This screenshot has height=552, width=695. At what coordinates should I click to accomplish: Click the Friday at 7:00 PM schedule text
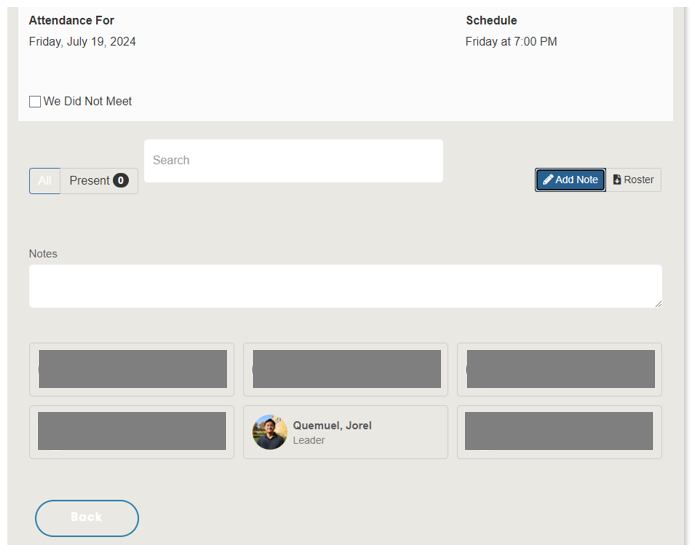511,42
